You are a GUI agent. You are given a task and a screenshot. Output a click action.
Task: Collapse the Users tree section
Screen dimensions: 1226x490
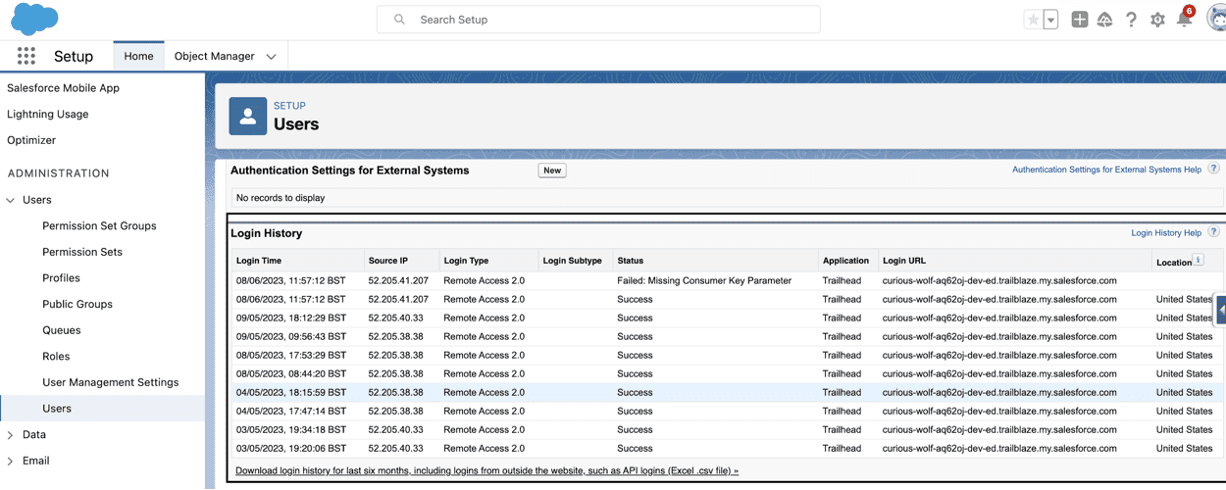(x=11, y=200)
